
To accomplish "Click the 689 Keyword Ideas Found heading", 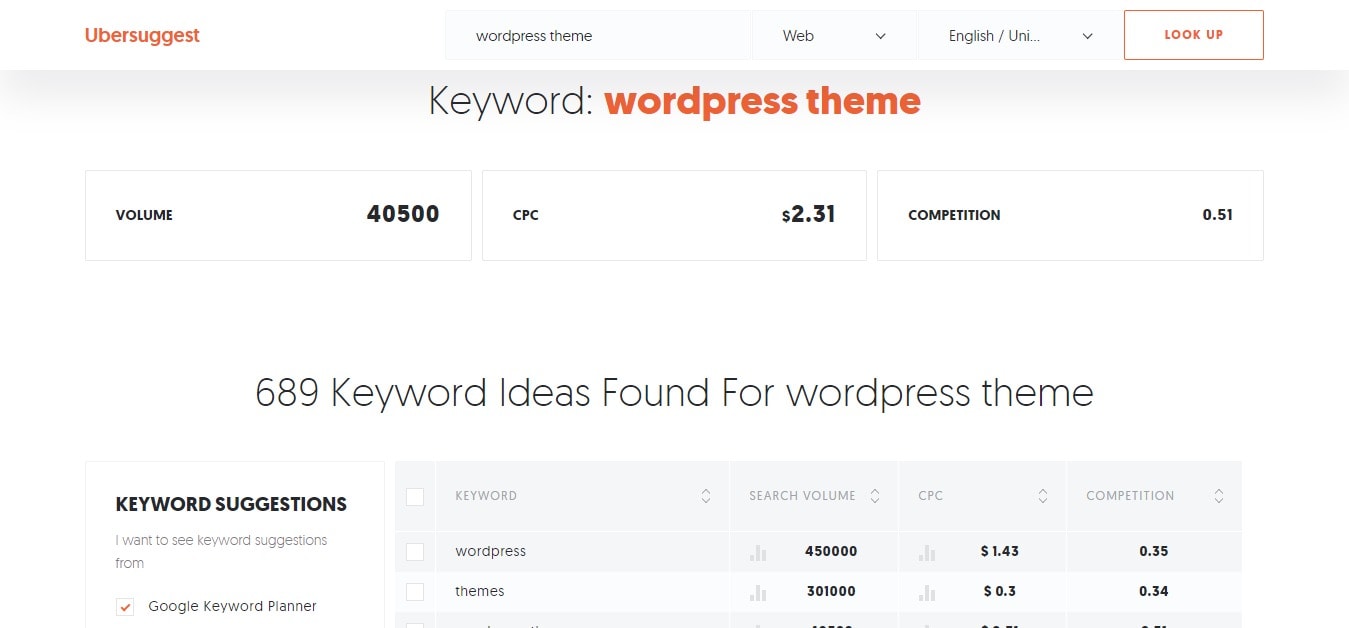I will tap(674, 393).
